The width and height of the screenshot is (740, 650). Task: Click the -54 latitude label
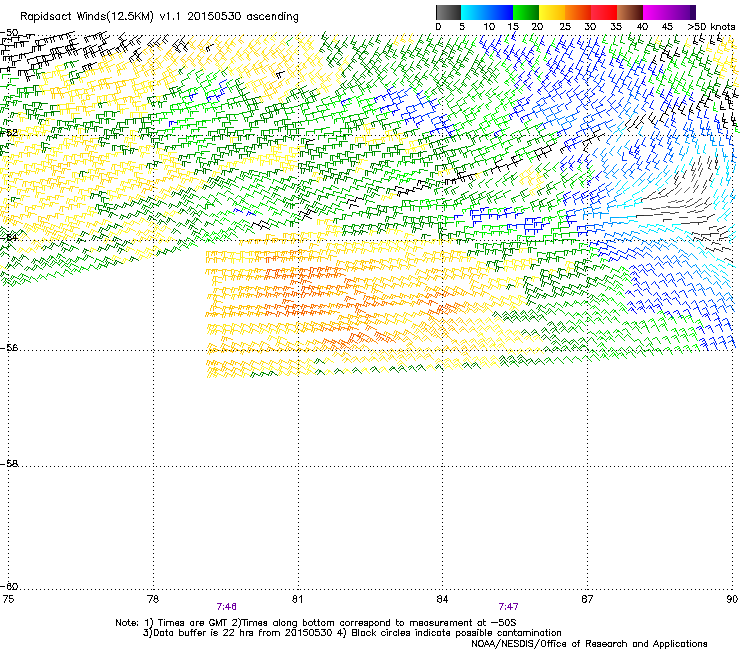point(9,237)
